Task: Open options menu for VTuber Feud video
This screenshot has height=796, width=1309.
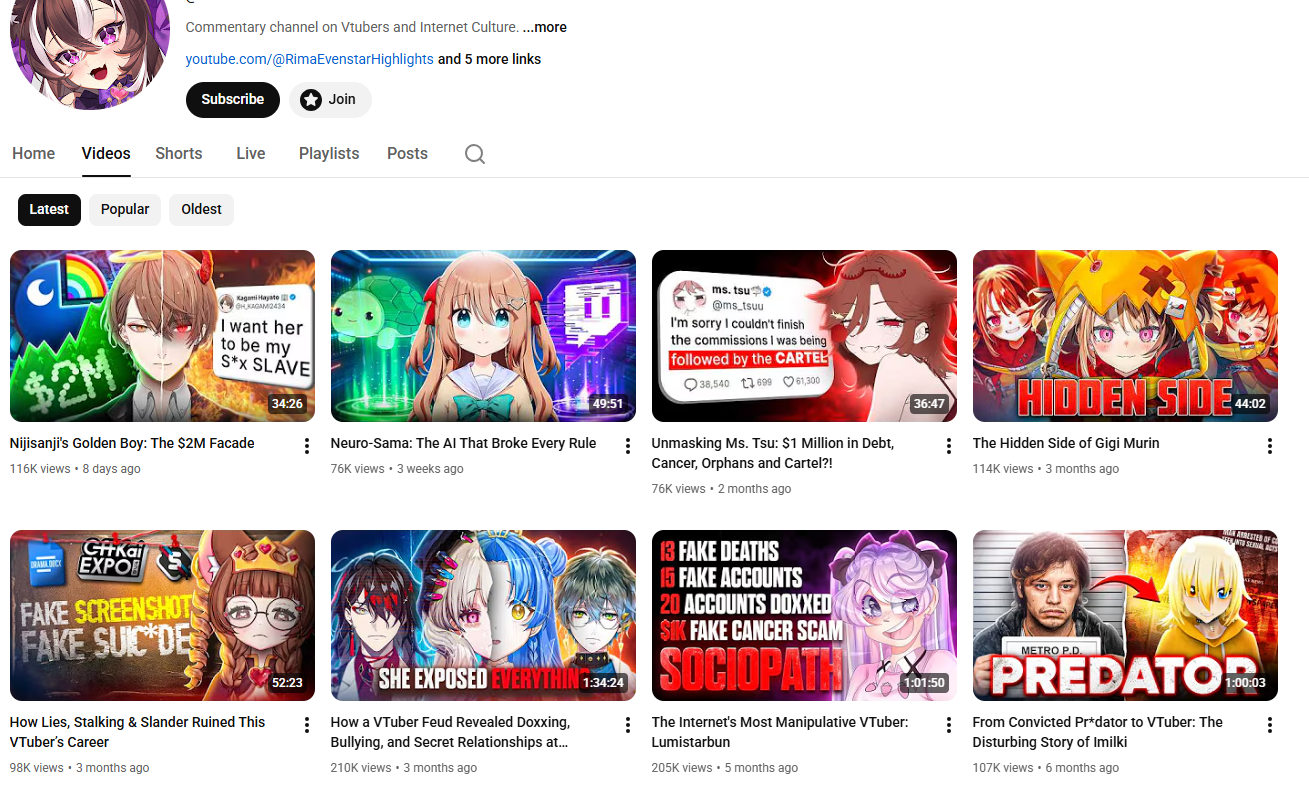Action: (628, 725)
